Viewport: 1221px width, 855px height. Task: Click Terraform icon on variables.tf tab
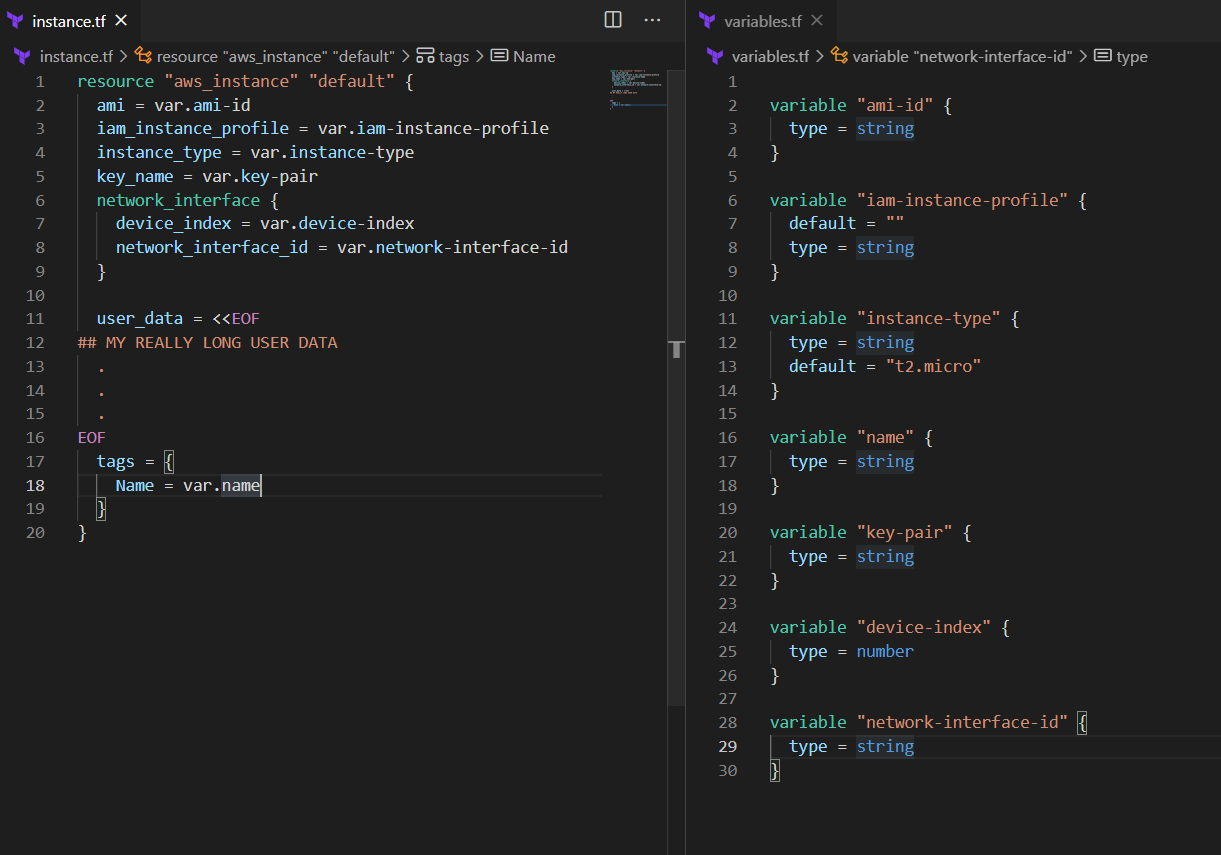coord(708,21)
